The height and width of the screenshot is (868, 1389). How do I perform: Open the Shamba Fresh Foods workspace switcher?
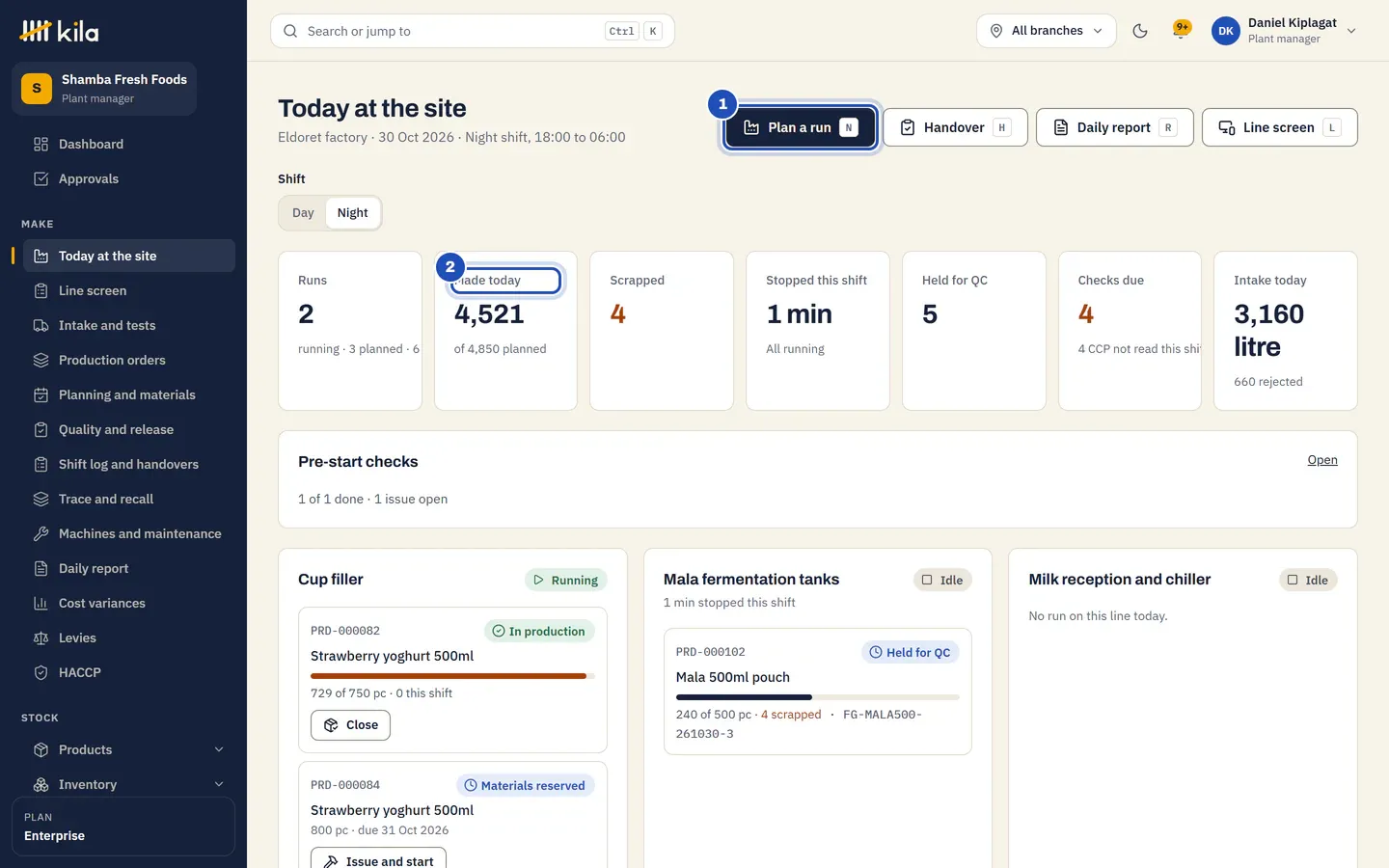coord(104,89)
